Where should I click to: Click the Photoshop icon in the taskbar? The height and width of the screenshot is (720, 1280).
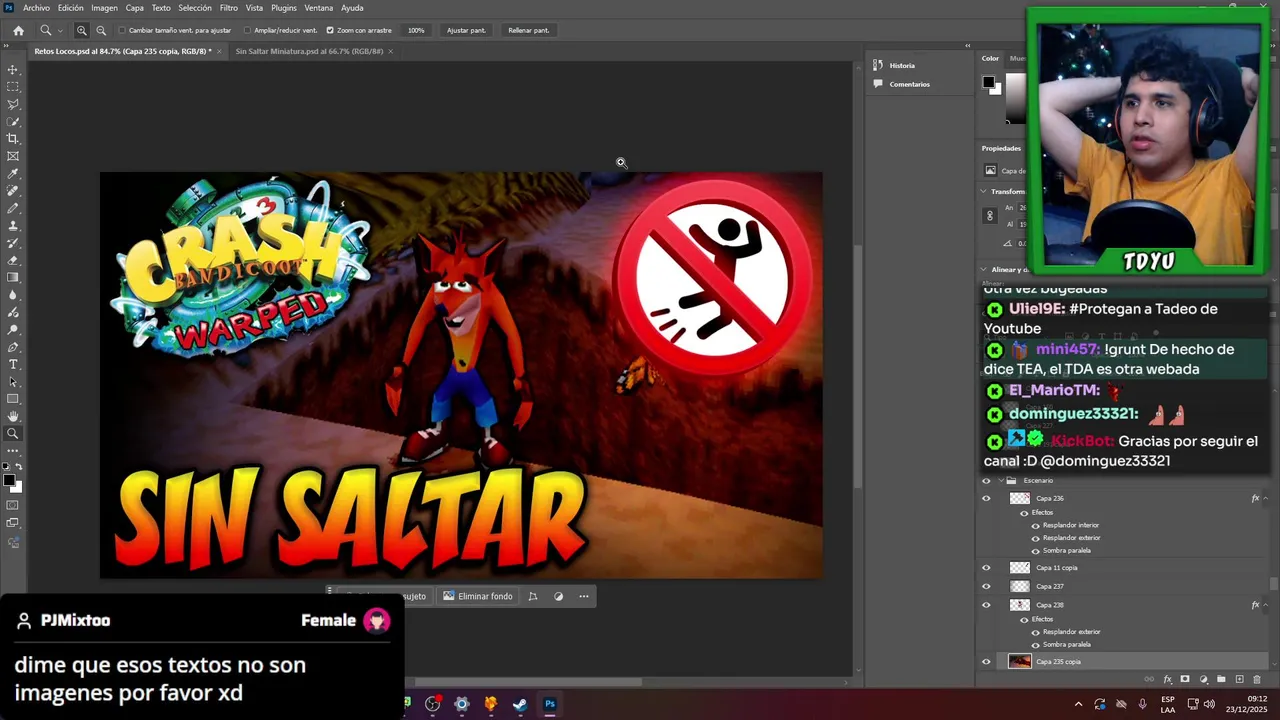[x=549, y=704]
